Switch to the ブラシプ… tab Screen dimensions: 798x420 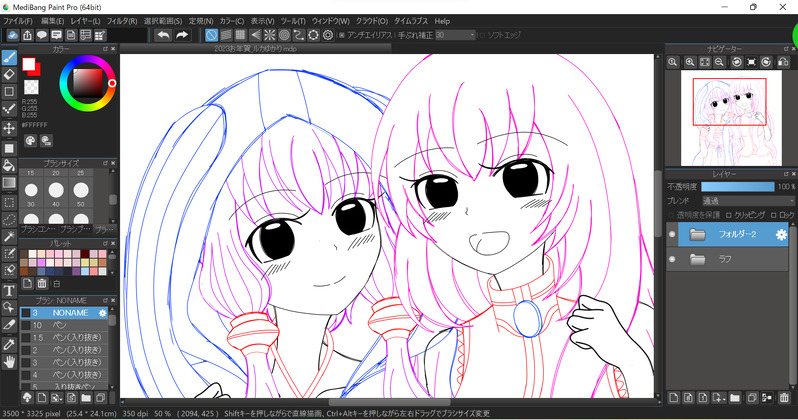tap(75, 230)
